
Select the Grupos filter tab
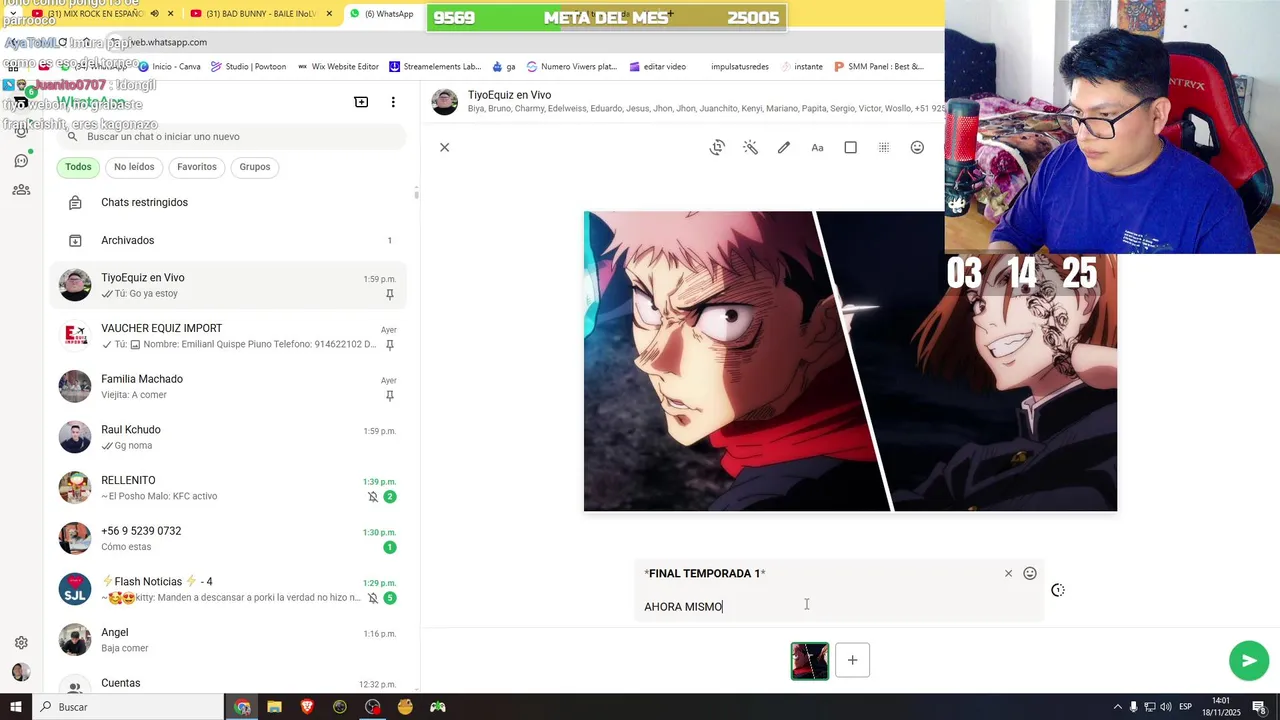pyautogui.click(x=255, y=167)
